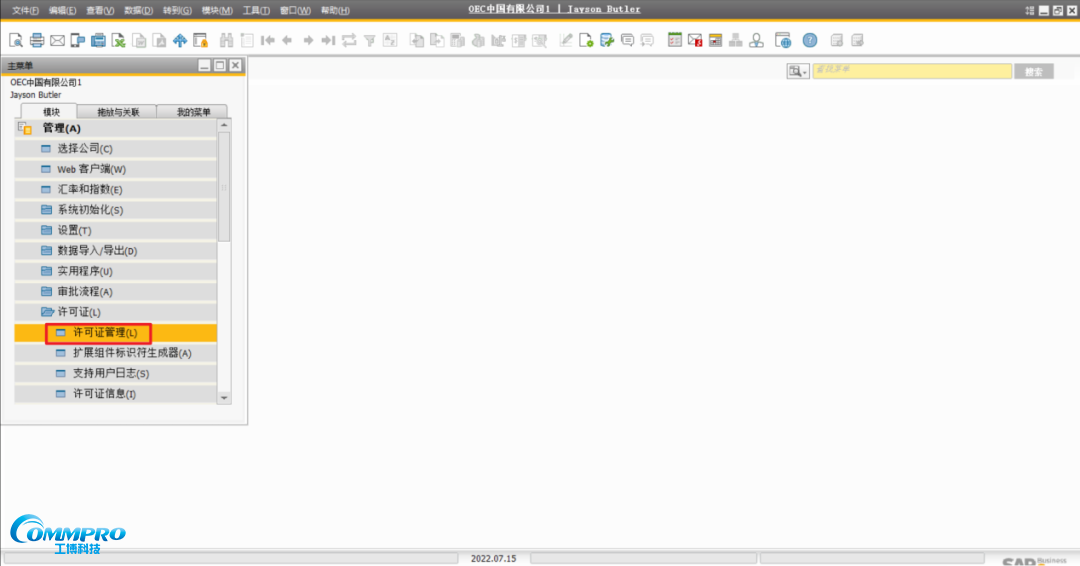Screen dimensions: 1080x566
Task: Expand the 系统初始化(S) folder
Action: tap(90, 210)
